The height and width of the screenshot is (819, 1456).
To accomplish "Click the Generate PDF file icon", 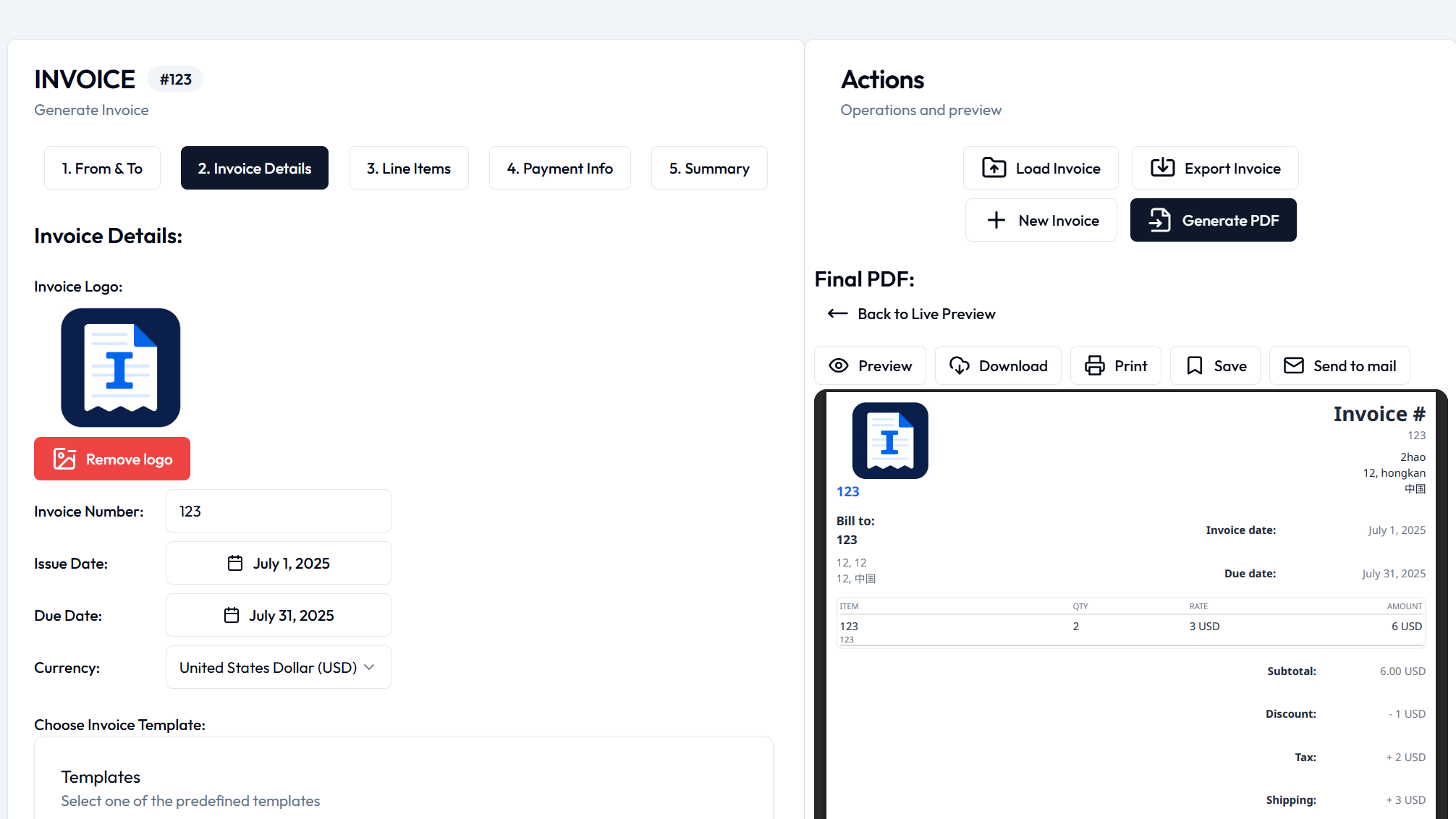I will [x=1159, y=220].
